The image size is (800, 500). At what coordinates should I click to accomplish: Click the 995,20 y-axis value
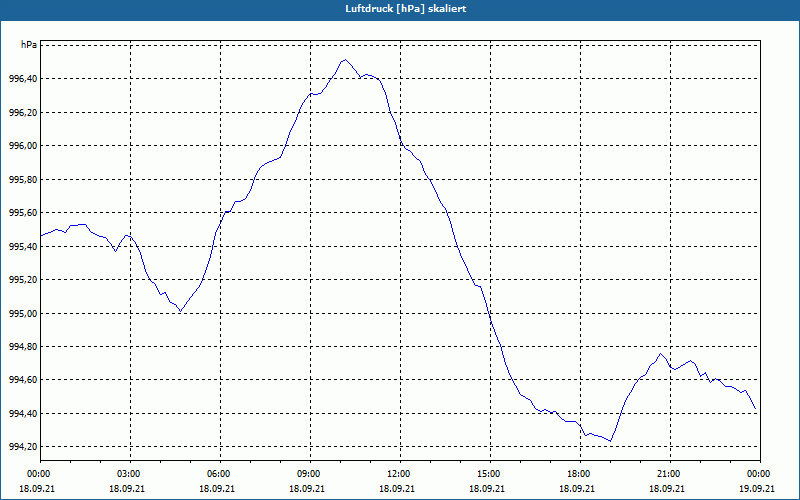point(23,280)
